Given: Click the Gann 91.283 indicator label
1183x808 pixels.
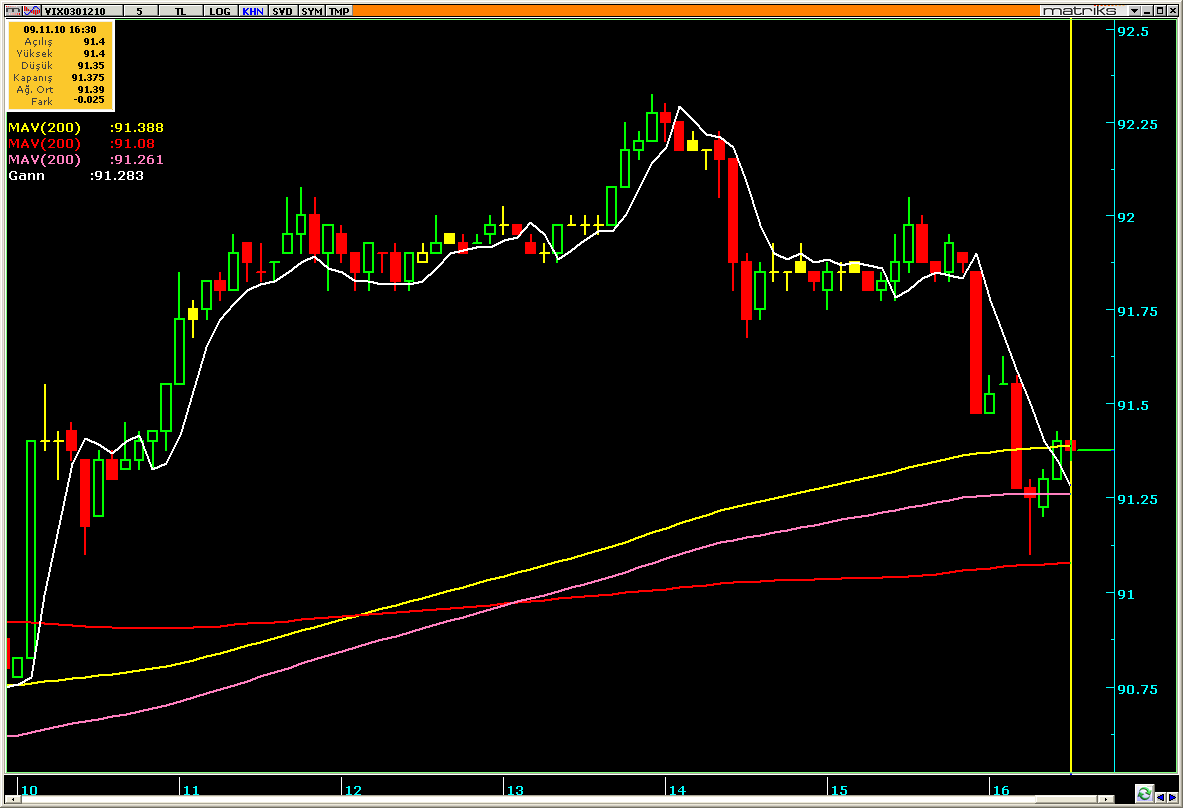Looking at the screenshot, I should pos(75,176).
